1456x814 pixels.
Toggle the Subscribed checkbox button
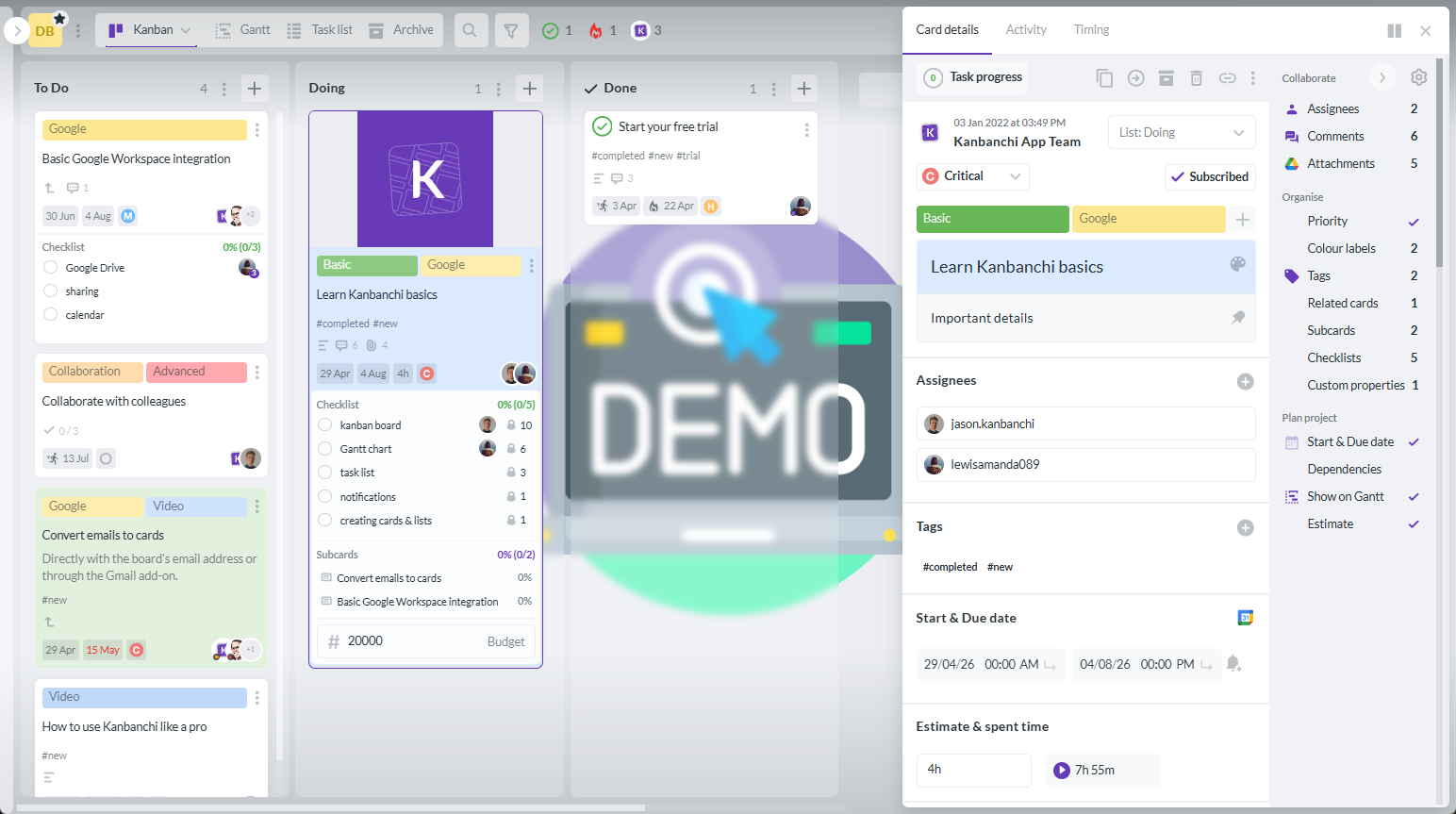(1210, 176)
